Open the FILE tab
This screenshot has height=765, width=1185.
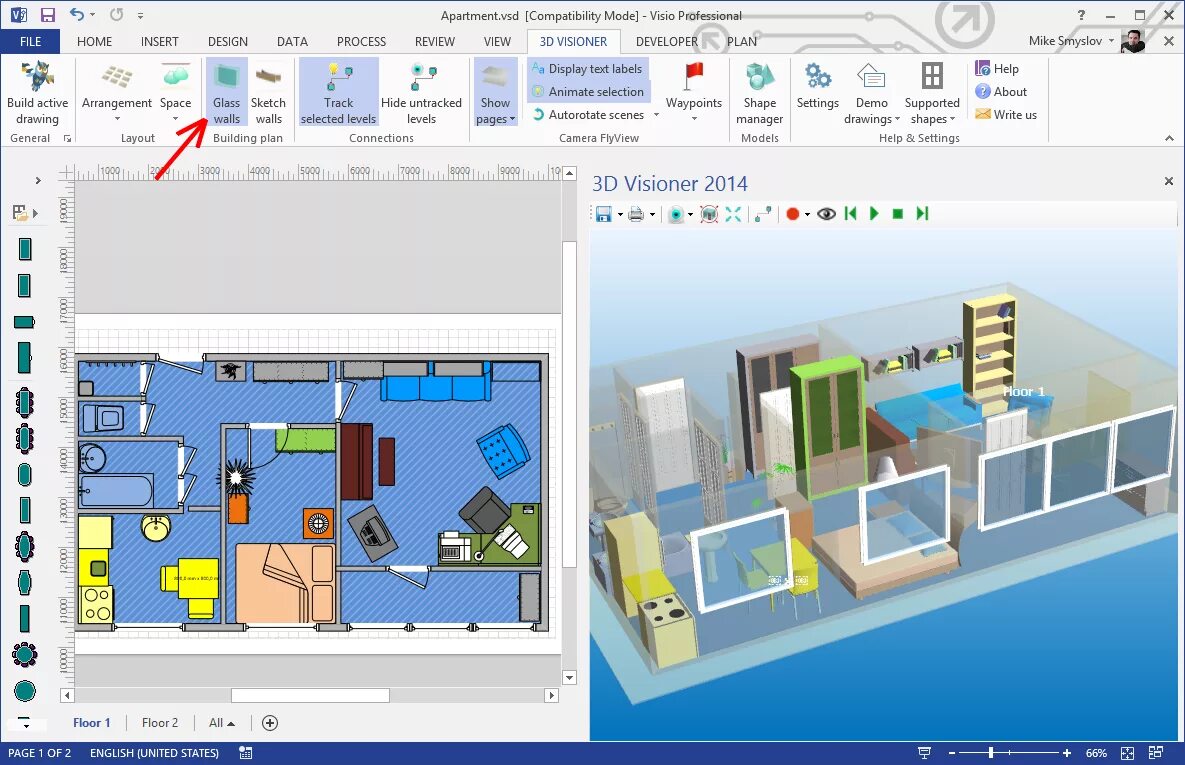pyautogui.click(x=30, y=42)
